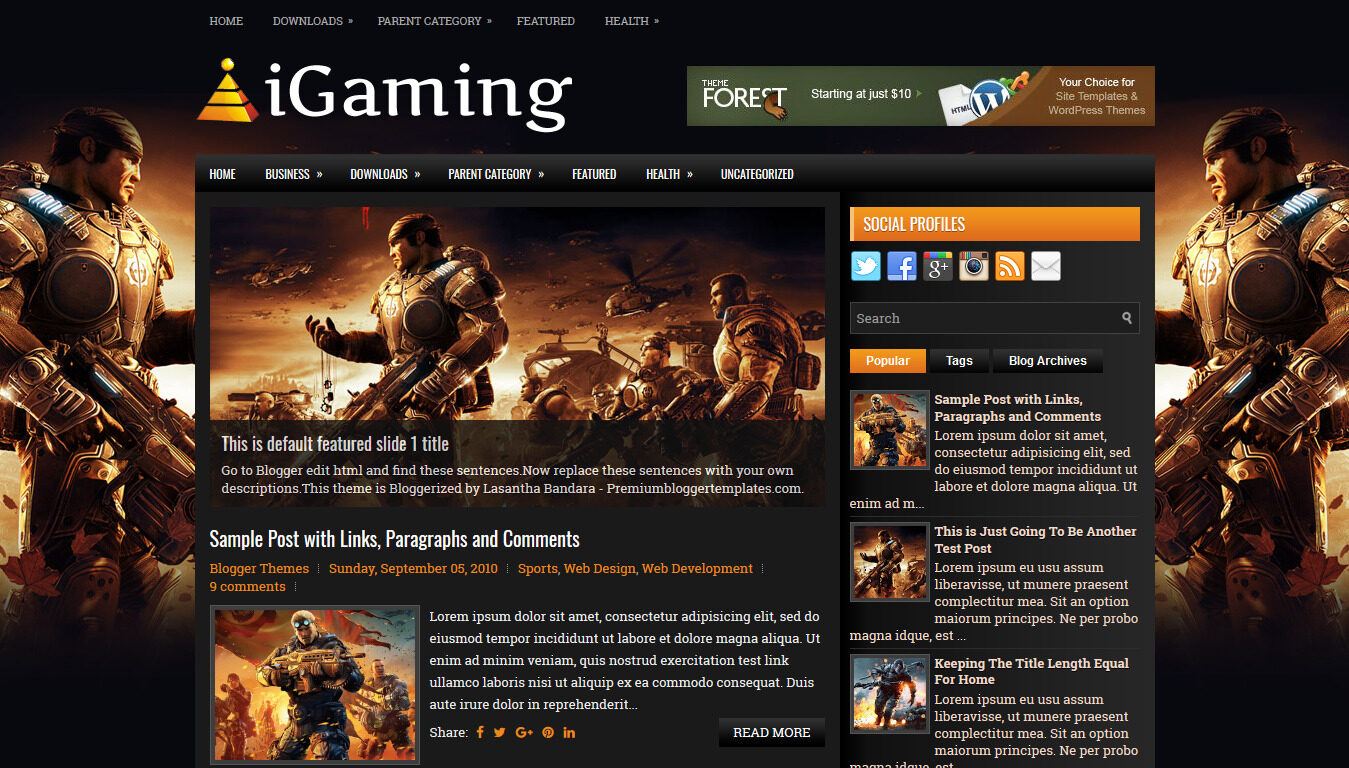Open the Google Plus social profile icon

[938, 266]
